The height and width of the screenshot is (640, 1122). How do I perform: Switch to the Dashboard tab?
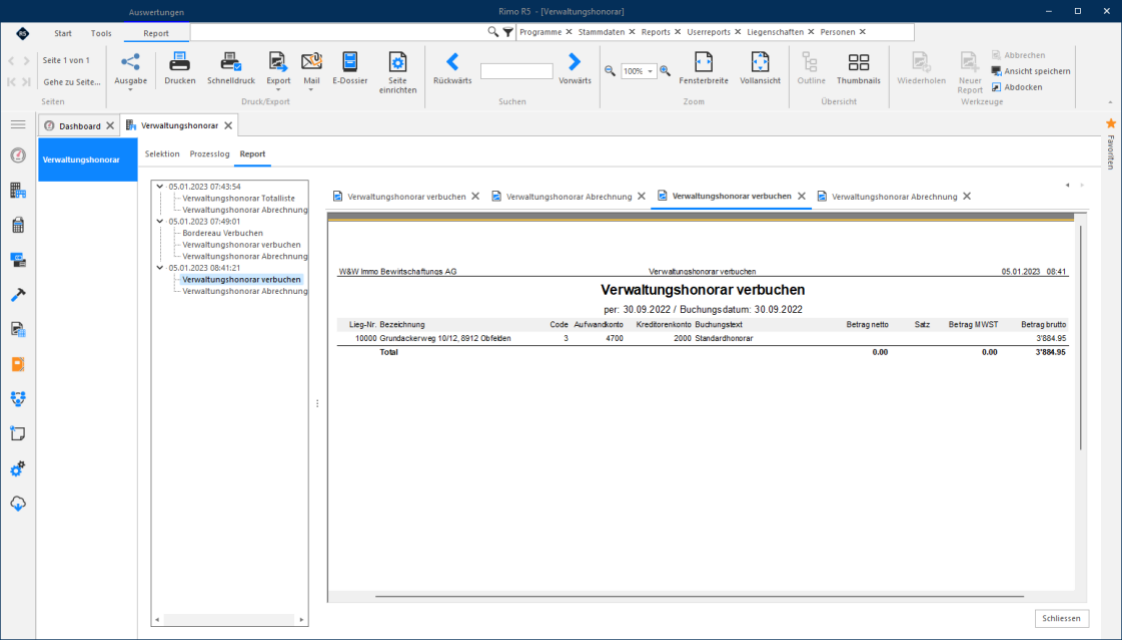point(79,126)
